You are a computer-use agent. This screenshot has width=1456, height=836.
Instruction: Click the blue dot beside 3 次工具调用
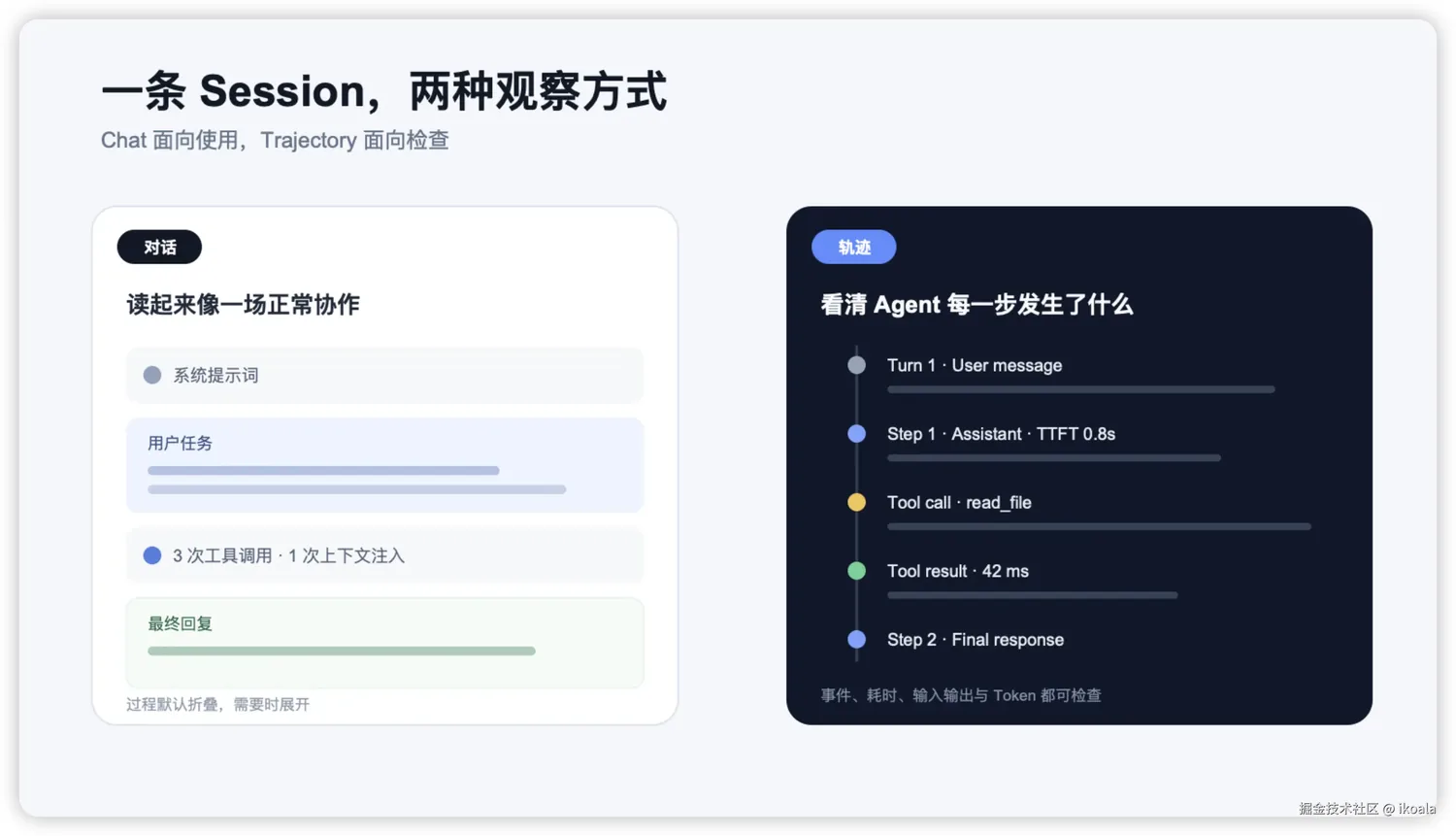[152, 555]
